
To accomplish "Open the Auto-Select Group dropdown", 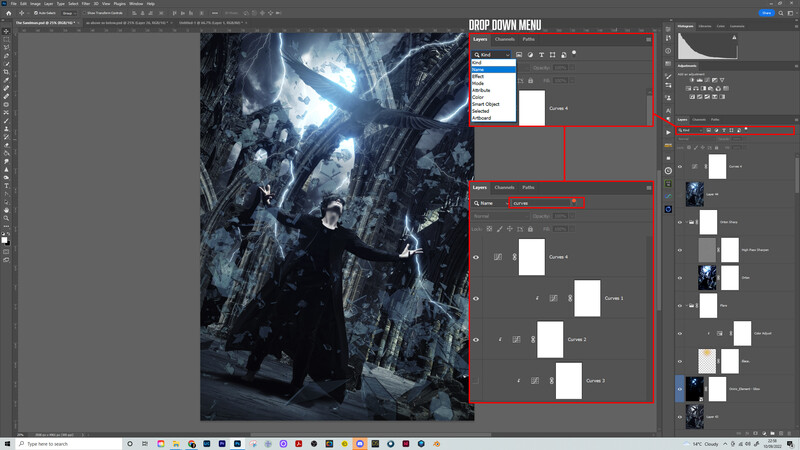I will (67, 13).
